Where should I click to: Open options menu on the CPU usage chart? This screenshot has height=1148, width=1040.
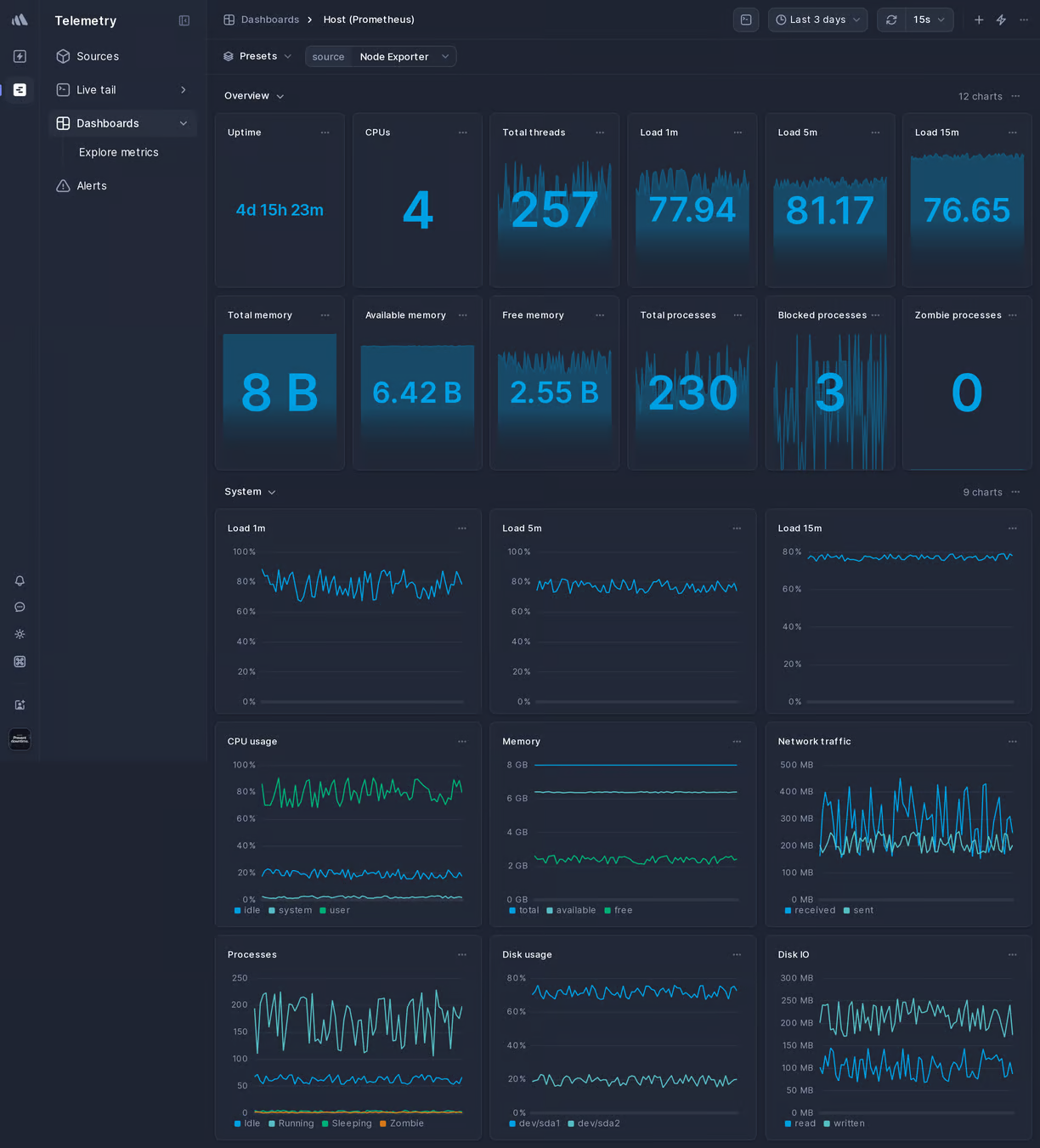click(462, 741)
